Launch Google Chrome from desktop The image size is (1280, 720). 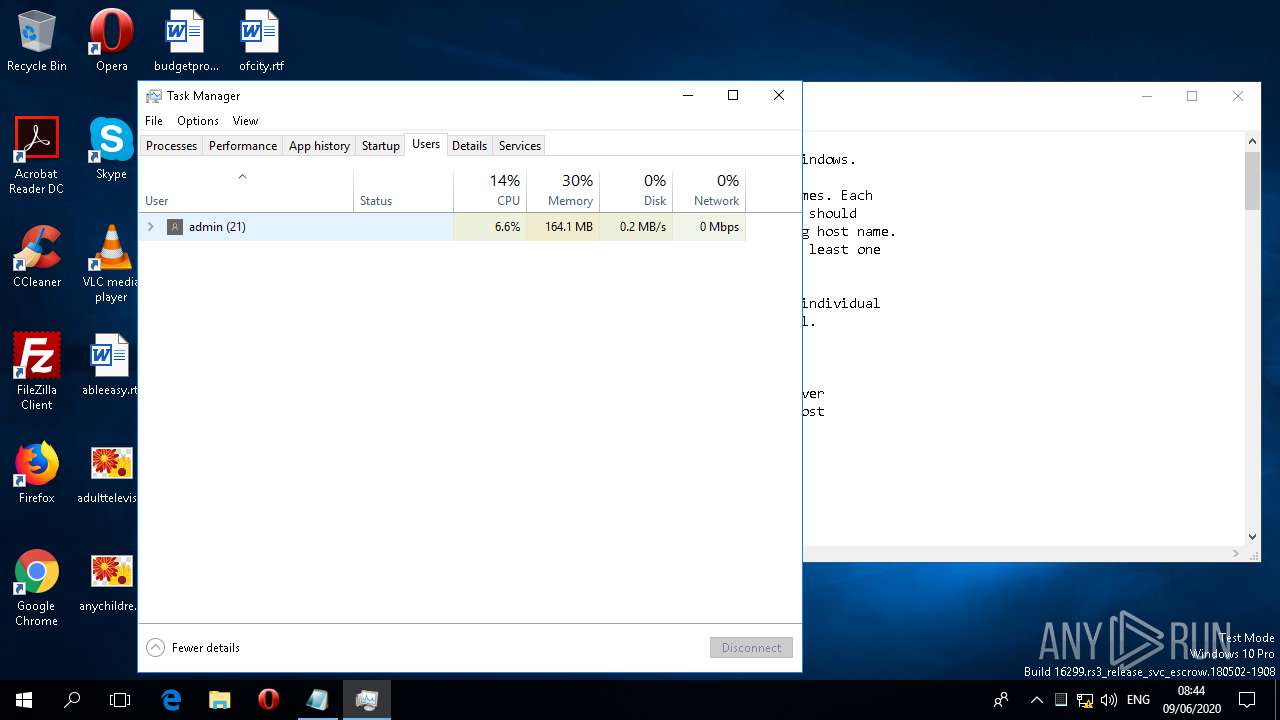pyautogui.click(x=37, y=588)
